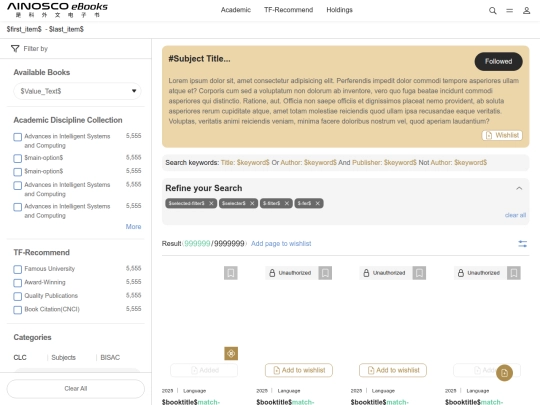540x405 pixels.
Task: Click Add page to wishlist link
Action: point(281,244)
